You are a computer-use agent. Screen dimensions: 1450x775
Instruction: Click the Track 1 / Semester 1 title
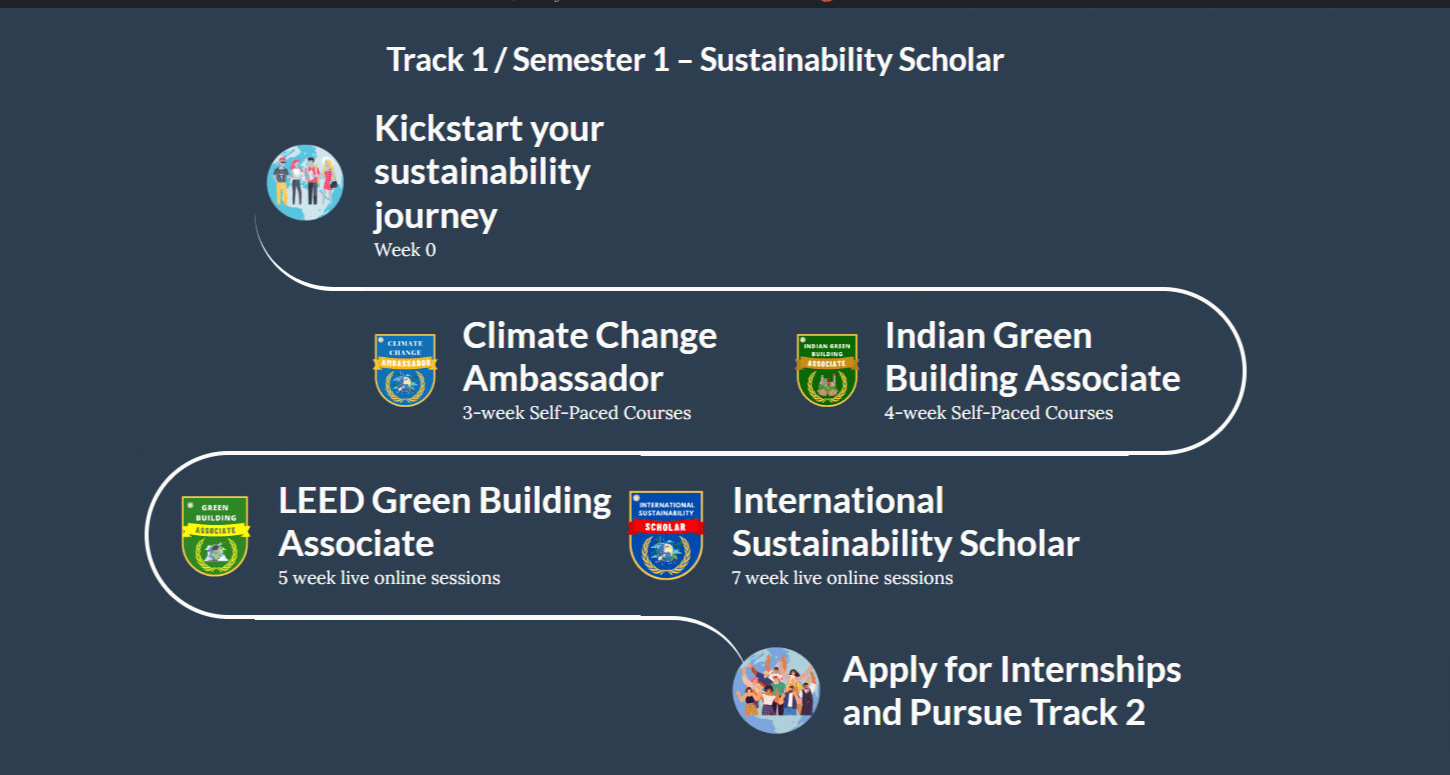pos(695,60)
